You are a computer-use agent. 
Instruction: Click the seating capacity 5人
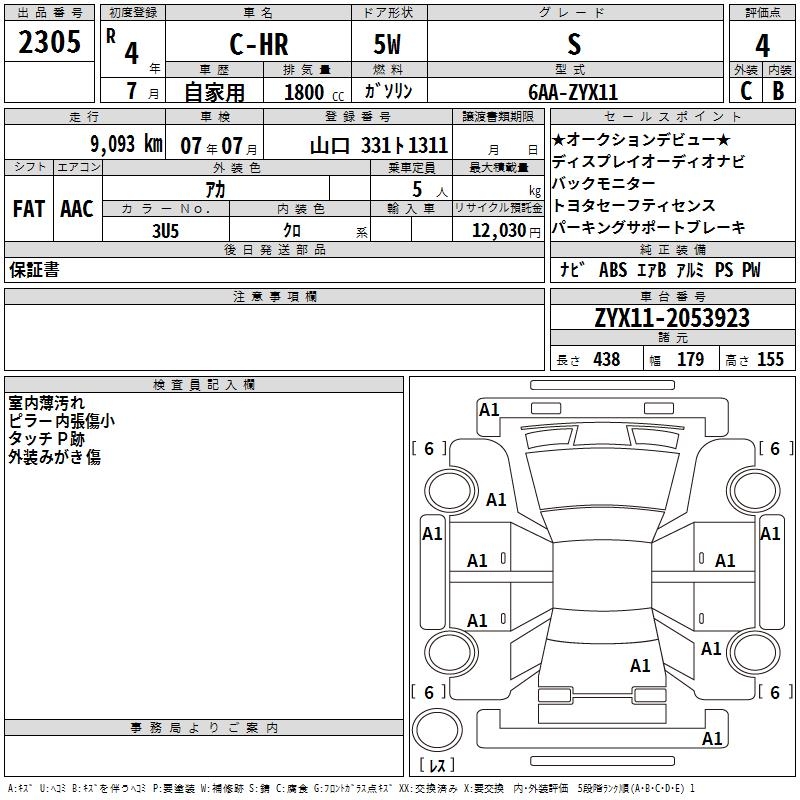click(x=430, y=189)
